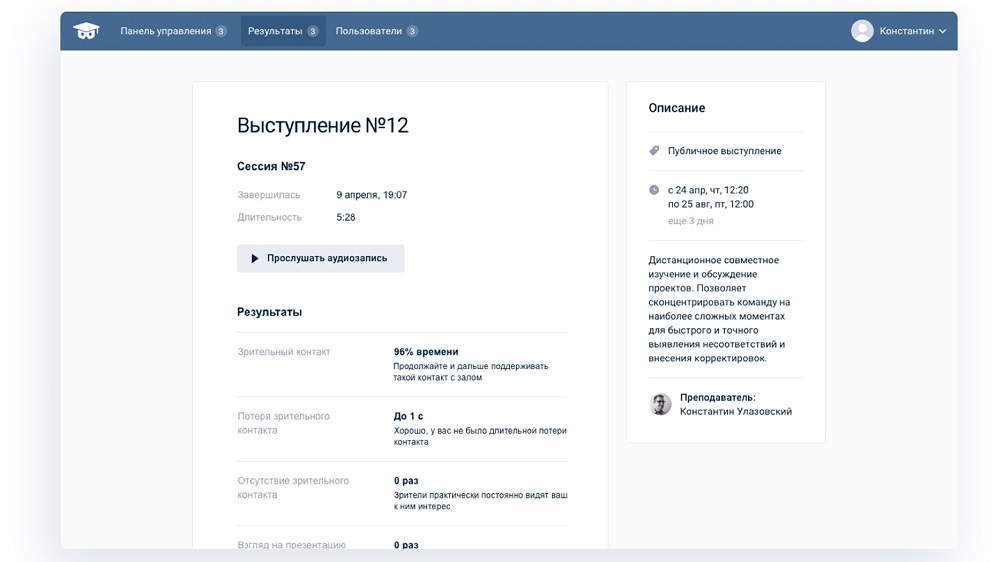This screenshot has width=1000, height=562.
Task: Open the Панель управления tab
Action: (166, 31)
